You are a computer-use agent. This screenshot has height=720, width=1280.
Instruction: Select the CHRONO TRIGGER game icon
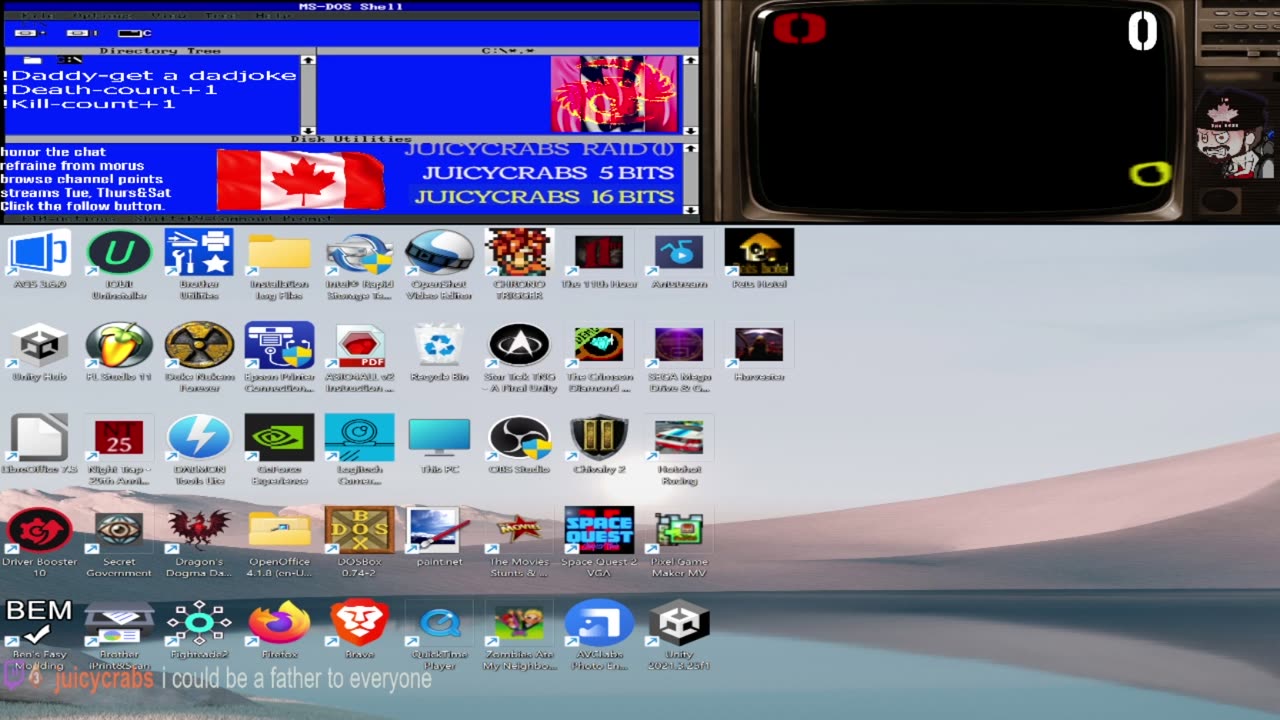[519, 262]
